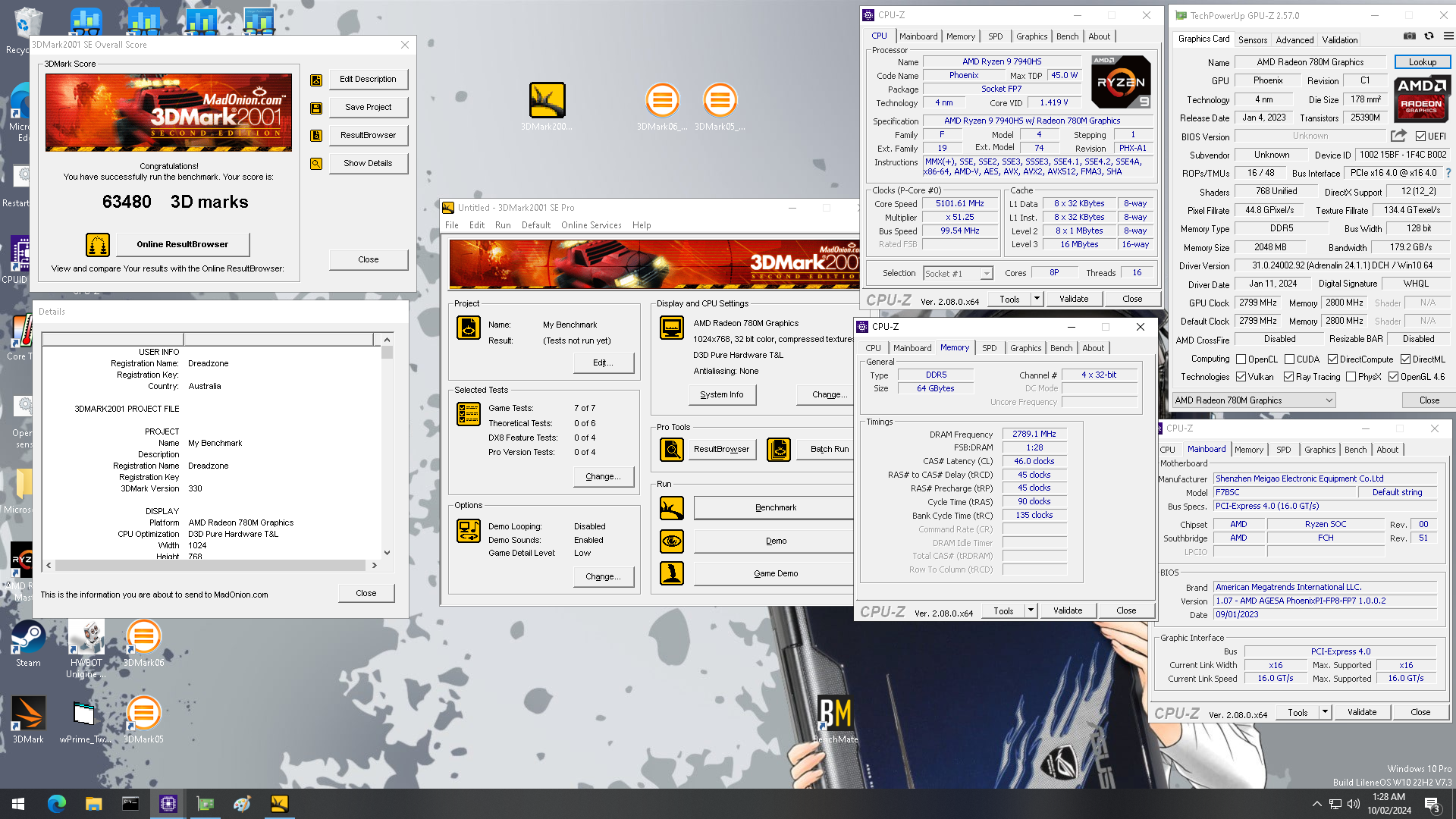
Task: Open the GPU-Z hamburger menu icon
Action: 1448,36
